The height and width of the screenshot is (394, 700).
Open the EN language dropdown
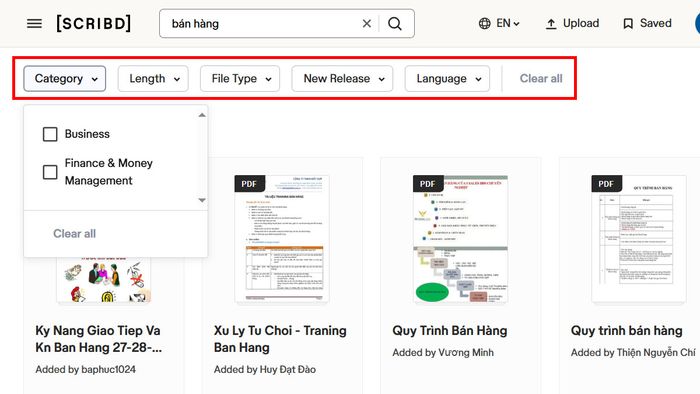pyautogui.click(x=508, y=23)
